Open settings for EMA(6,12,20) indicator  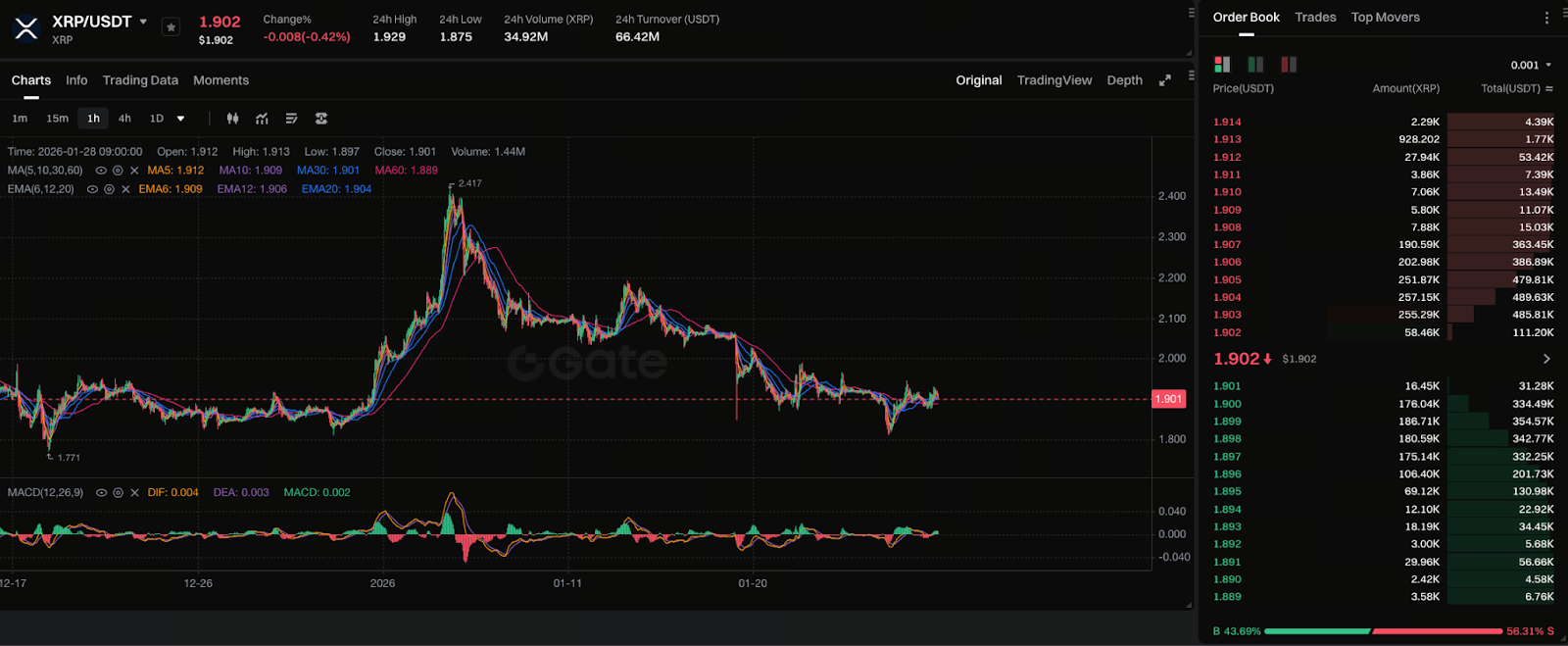tap(109, 189)
